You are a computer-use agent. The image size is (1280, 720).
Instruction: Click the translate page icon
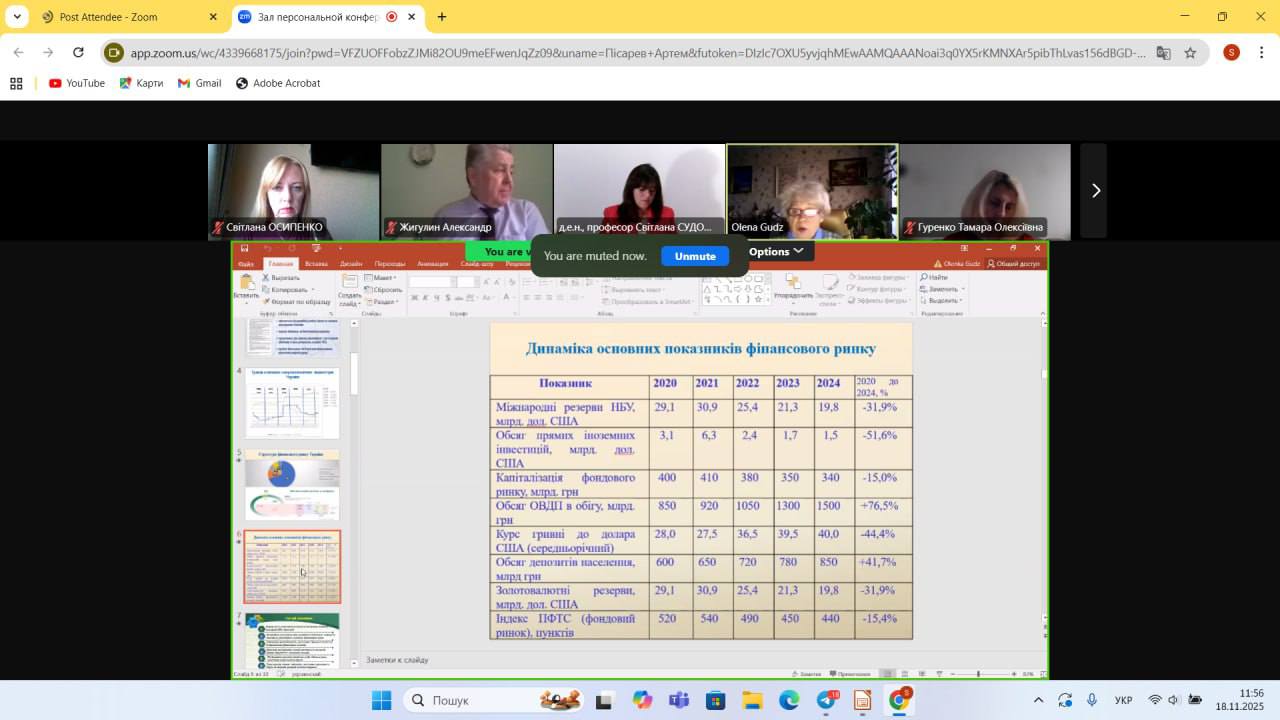click(1163, 53)
